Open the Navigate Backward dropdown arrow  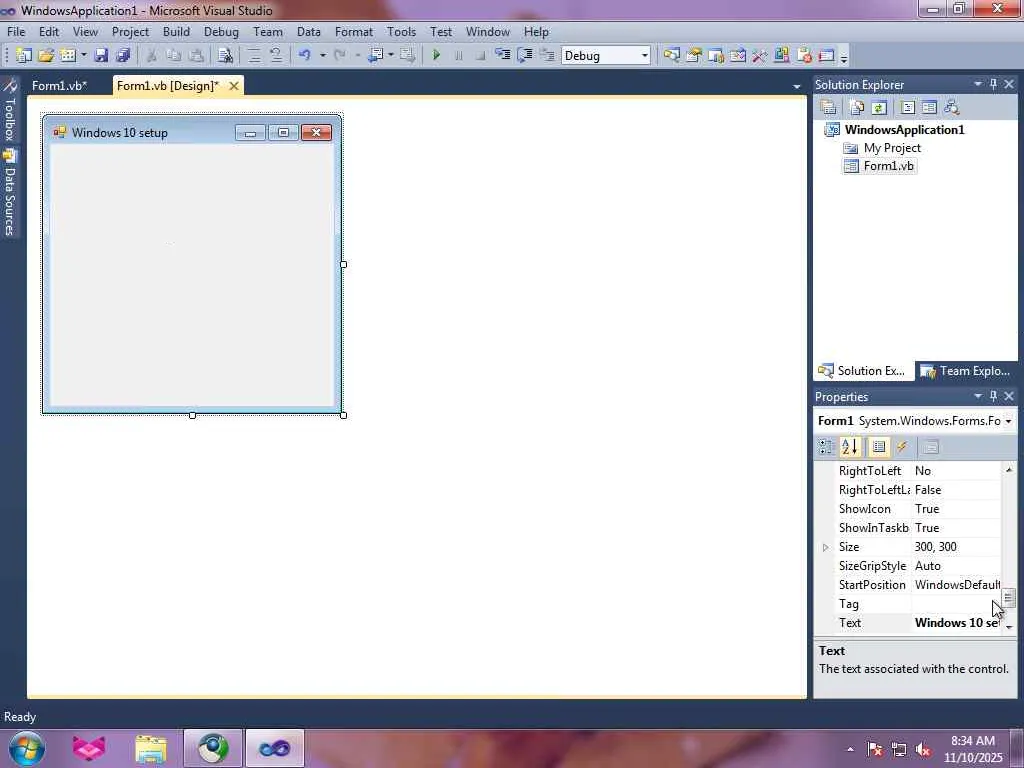point(391,56)
